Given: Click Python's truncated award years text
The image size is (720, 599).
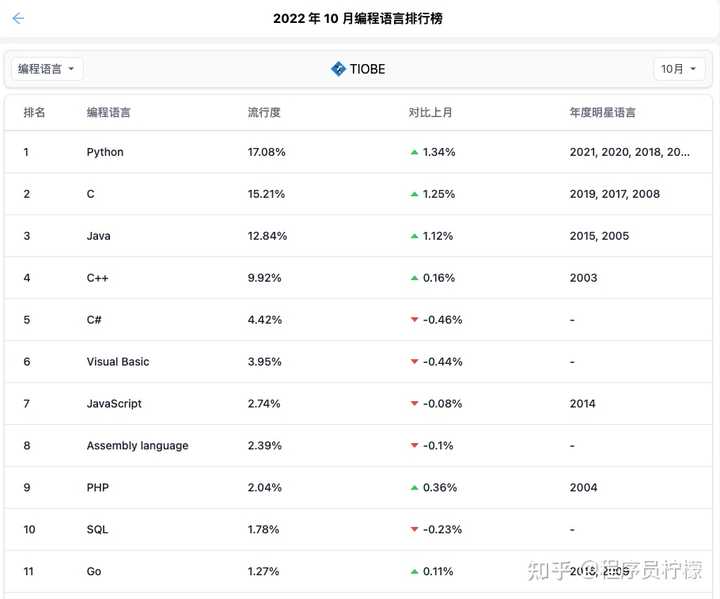Looking at the screenshot, I should click(629, 152).
